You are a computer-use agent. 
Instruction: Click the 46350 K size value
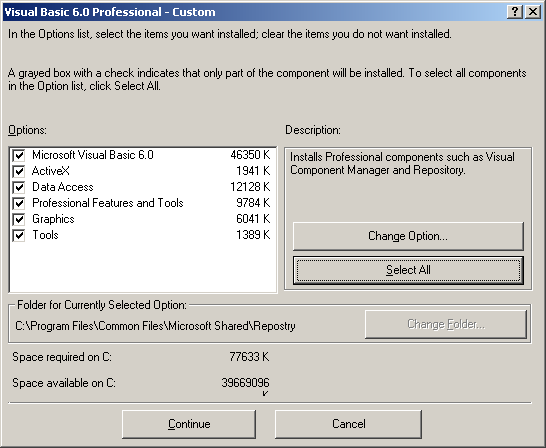pos(250,155)
